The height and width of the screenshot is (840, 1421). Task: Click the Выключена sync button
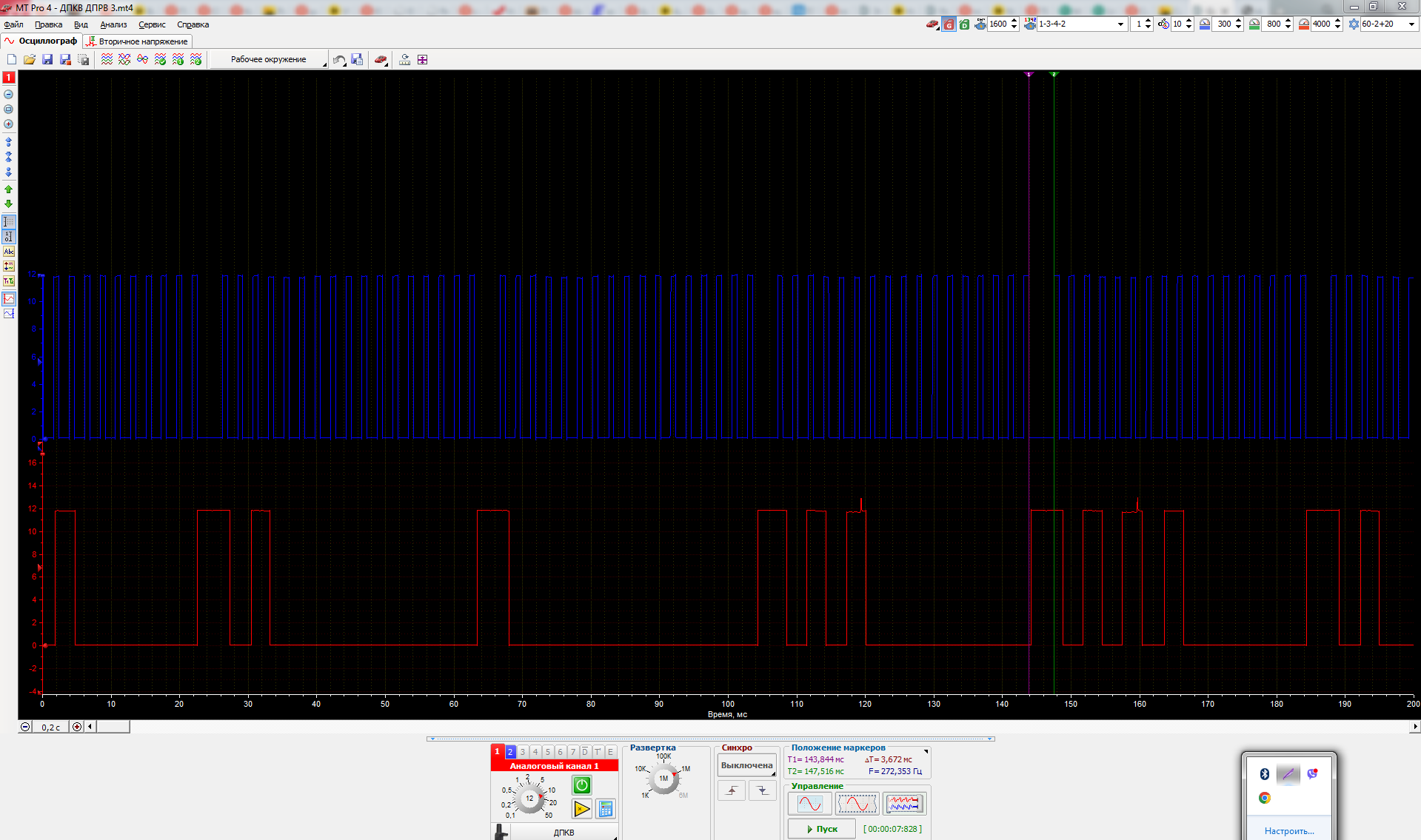pyautogui.click(x=746, y=765)
